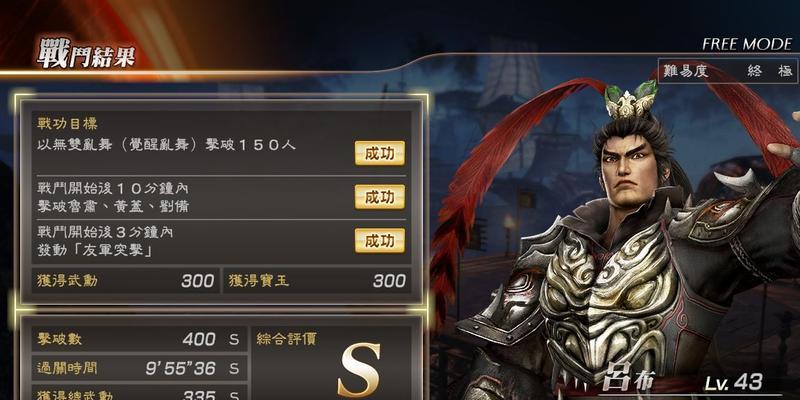Select the 戰鬥結果 title header
This screenshot has height=400, width=800.
86,54
